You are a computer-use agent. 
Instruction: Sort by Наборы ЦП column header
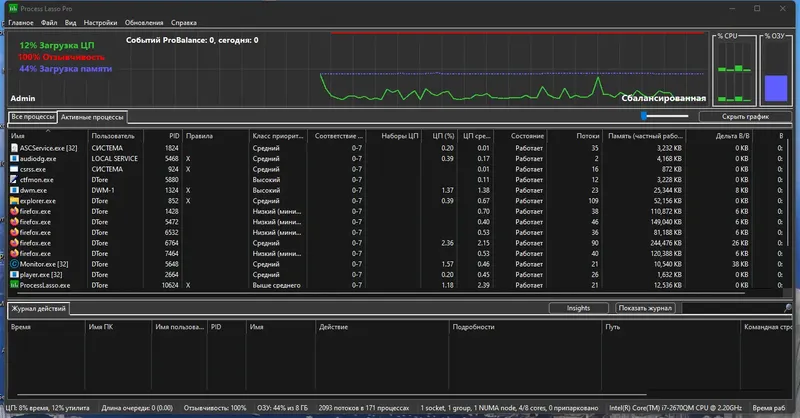click(x=393, y=136)
